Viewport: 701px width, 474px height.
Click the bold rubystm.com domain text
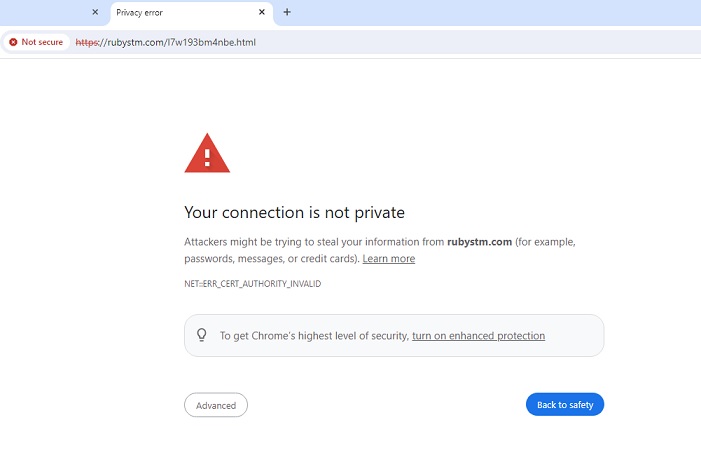pyautogui.click(x=480, y=242)
